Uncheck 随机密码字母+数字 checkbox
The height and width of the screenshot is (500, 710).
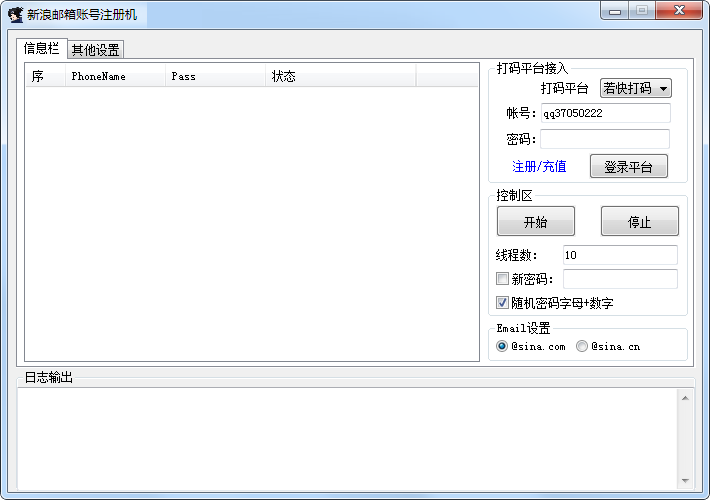[x=503, y=303]
